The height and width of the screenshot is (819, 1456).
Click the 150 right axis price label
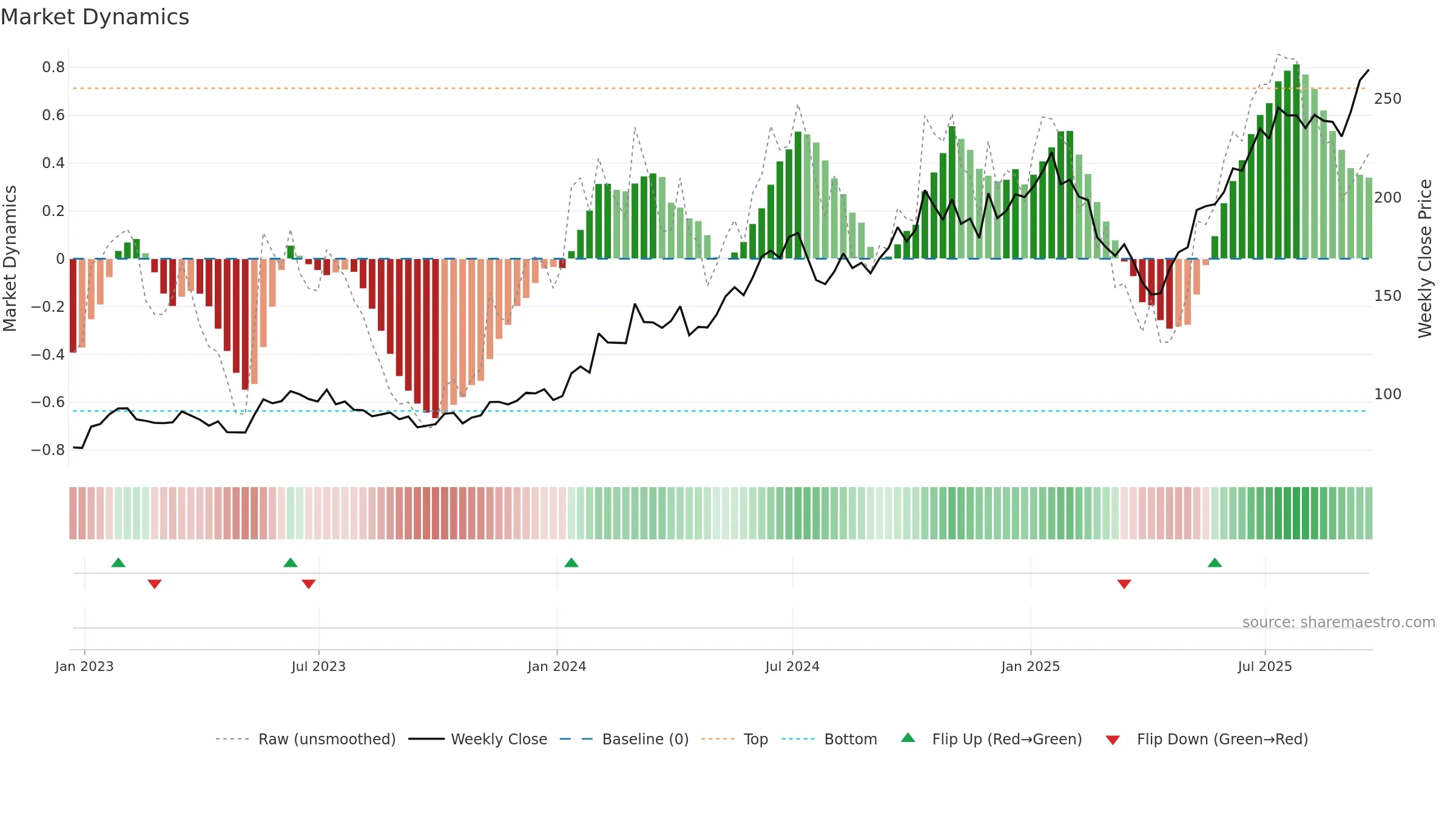point(1388,296)
